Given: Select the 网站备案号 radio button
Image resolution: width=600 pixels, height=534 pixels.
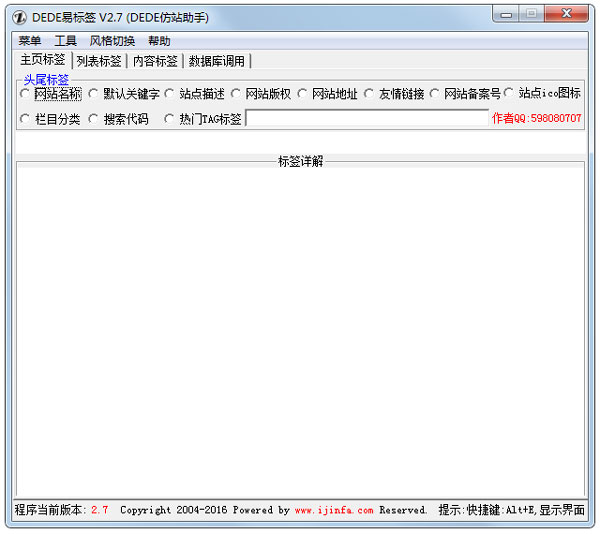Looking at the screenshot, I should pos(434,93).
